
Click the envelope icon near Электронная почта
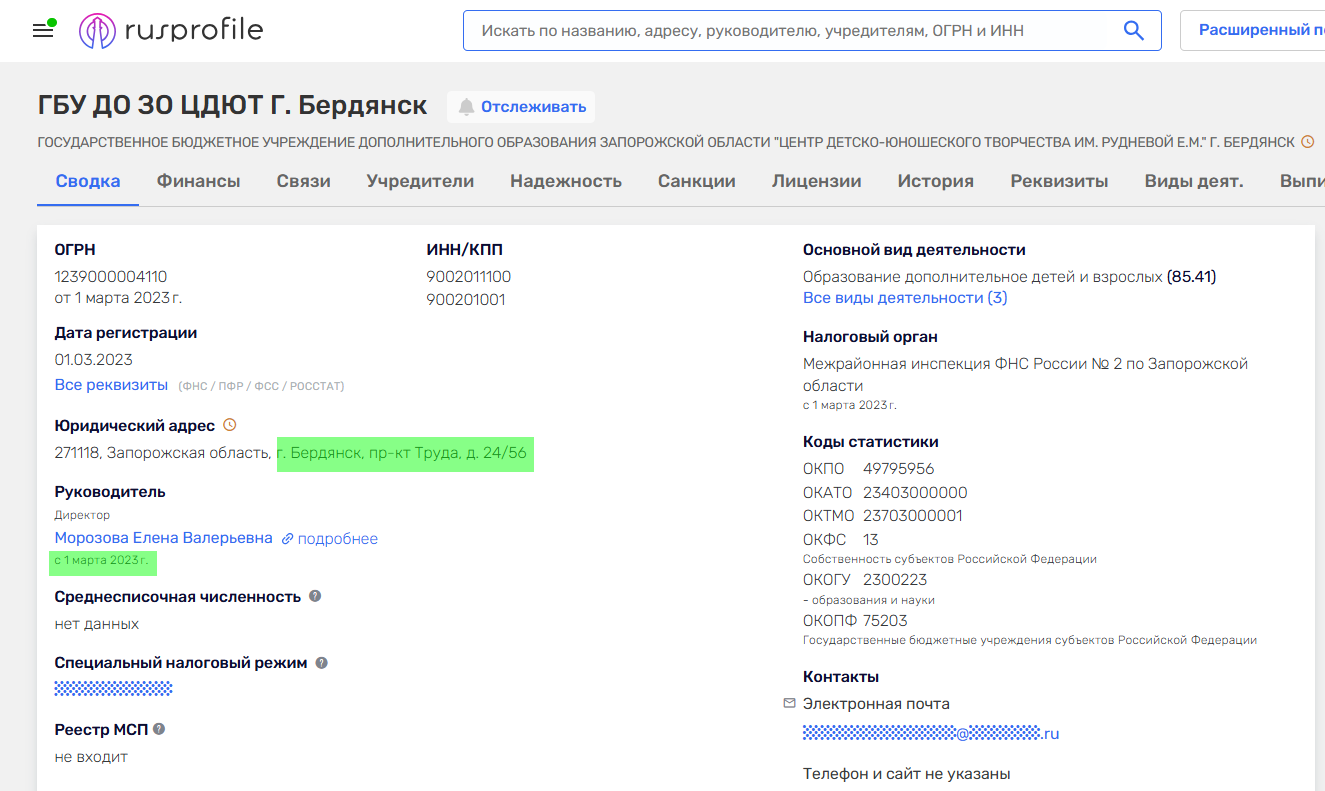coord(789,704)
